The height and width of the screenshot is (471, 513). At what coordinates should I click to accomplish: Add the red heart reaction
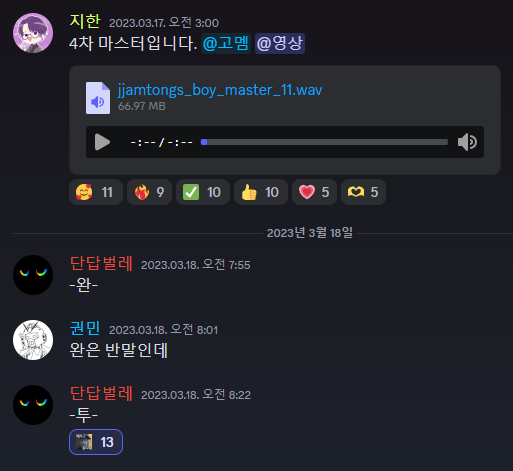coord(314,192)
